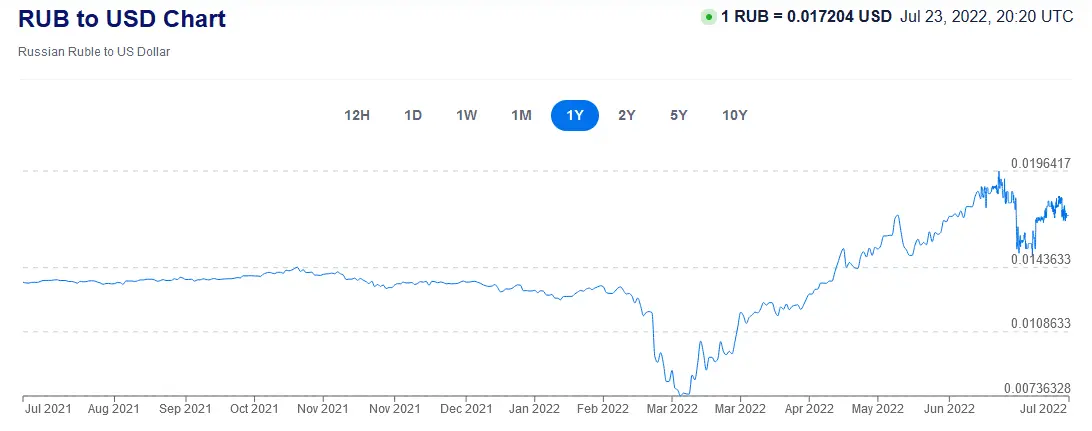
Task: Click the 0.0108633 y-axis label
Action: (1041, 324)
